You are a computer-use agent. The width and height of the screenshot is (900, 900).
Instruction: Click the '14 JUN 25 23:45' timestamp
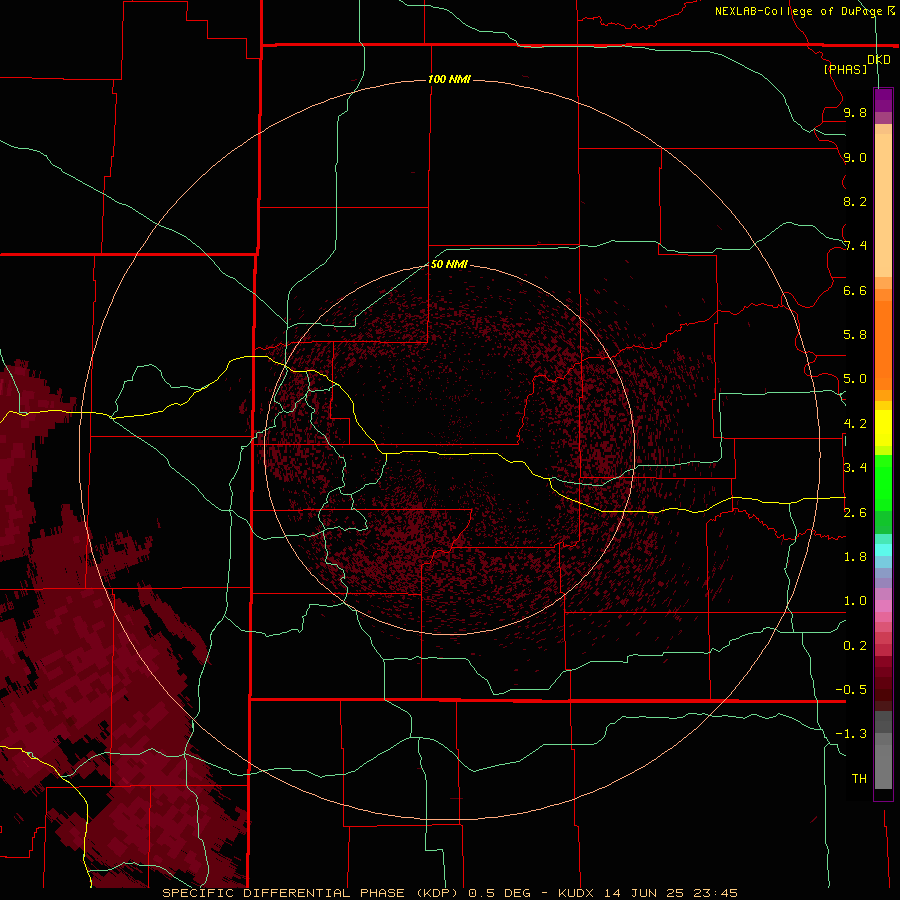pos(670,893)
